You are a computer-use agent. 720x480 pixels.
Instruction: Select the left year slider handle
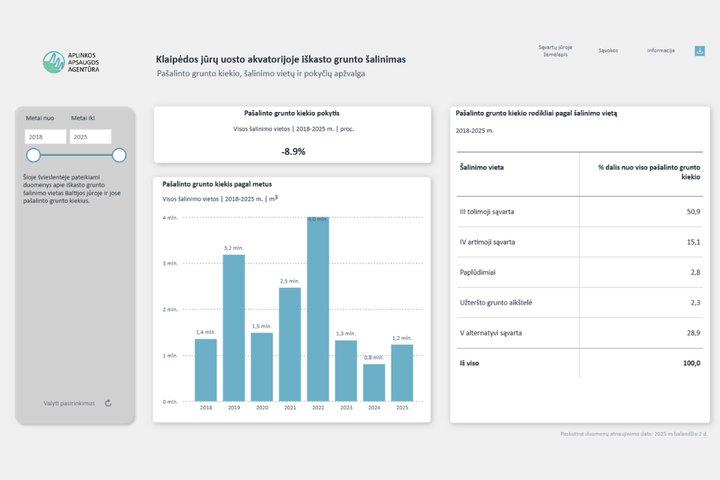coord(33,155)
